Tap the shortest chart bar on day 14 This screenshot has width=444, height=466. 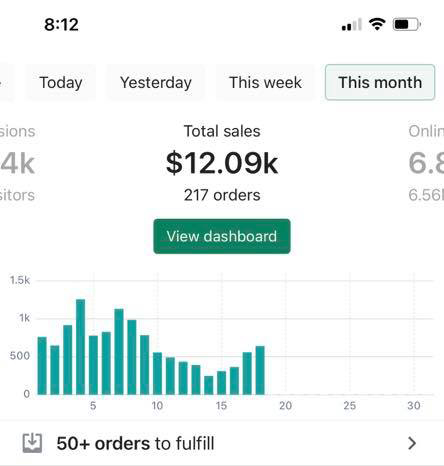(209, 385)
